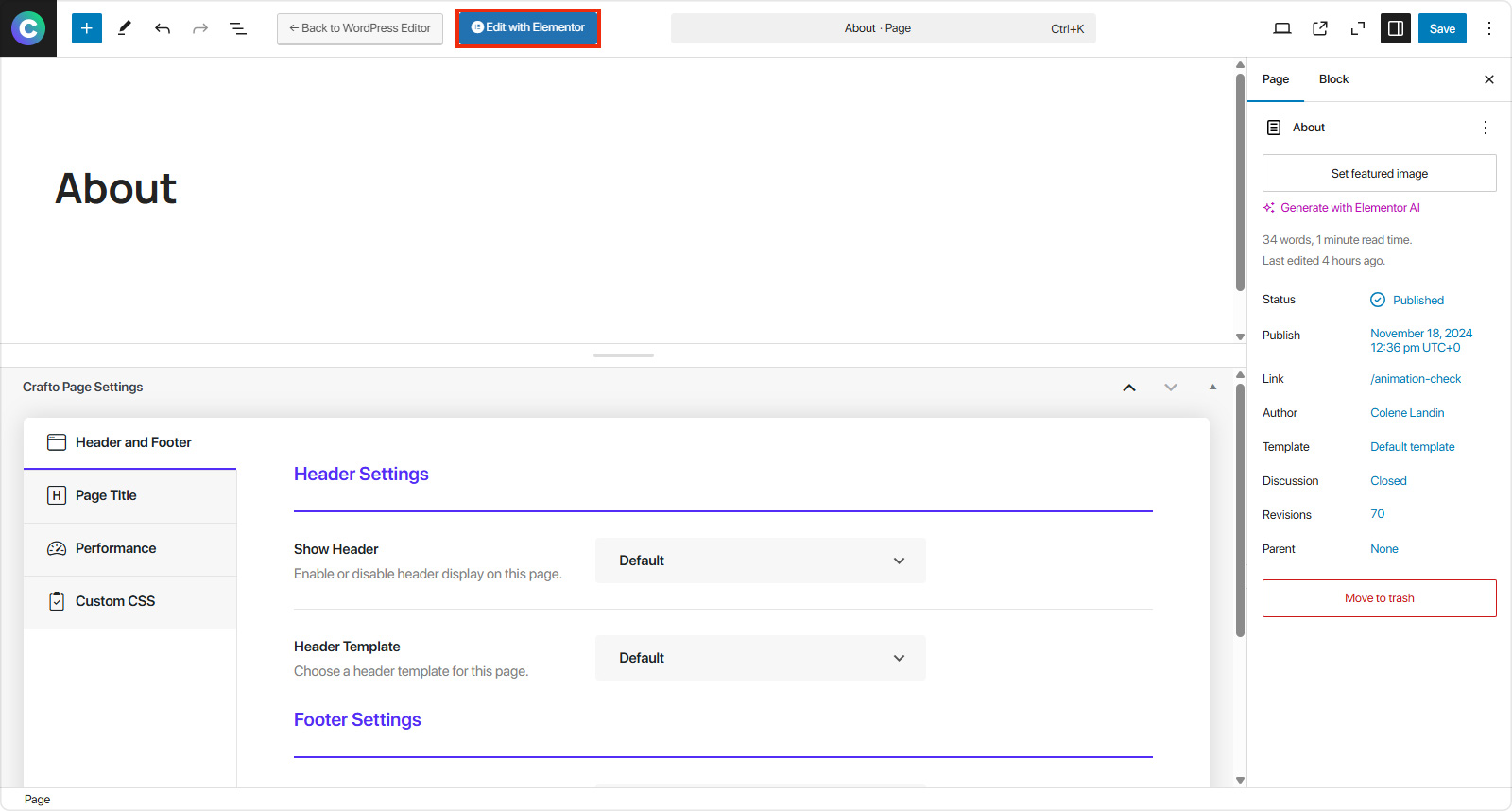
Task: Click Back to WordPress Editor
Action: pos(360,28)
